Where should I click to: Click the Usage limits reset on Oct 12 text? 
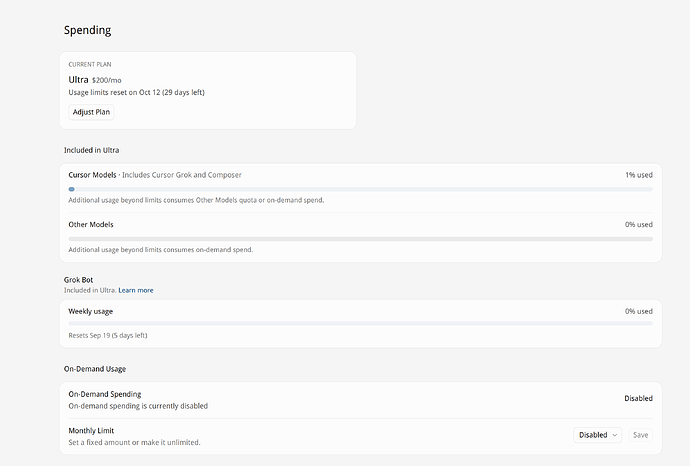[136, 92]
